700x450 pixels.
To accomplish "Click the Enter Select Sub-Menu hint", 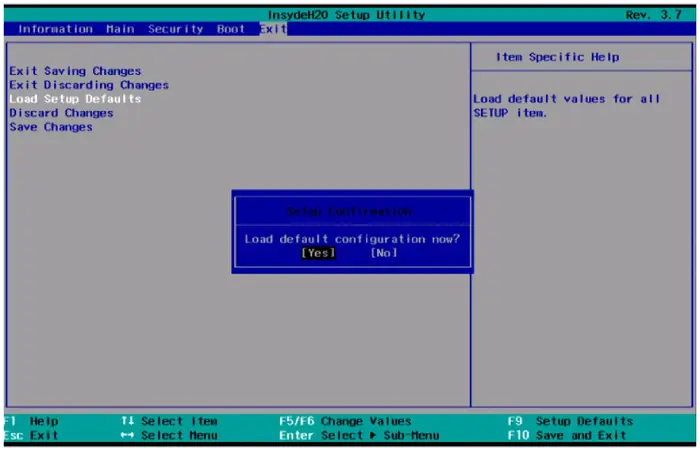I will tap(359, 435).
